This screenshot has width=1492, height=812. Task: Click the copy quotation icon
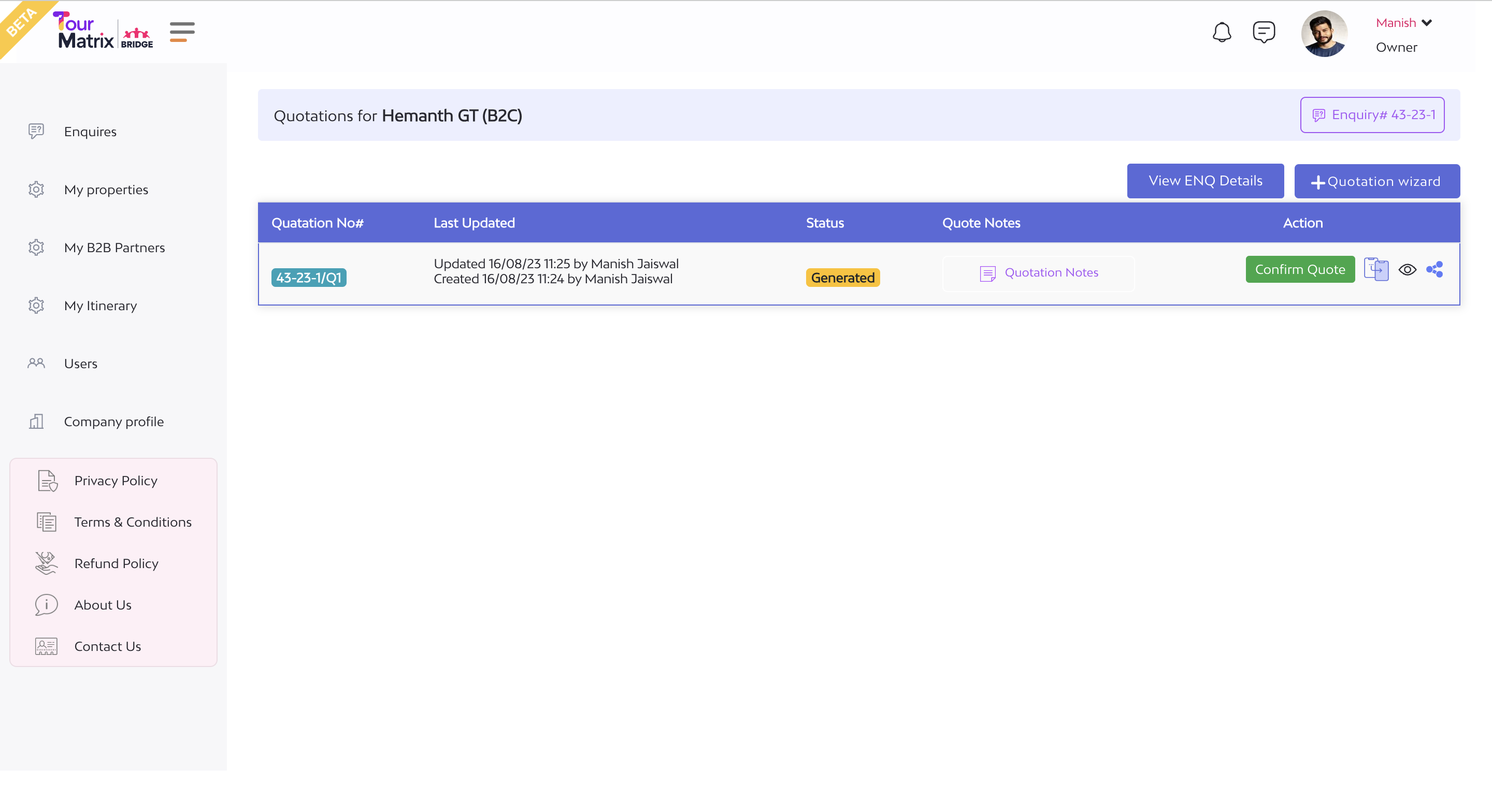1376,269
